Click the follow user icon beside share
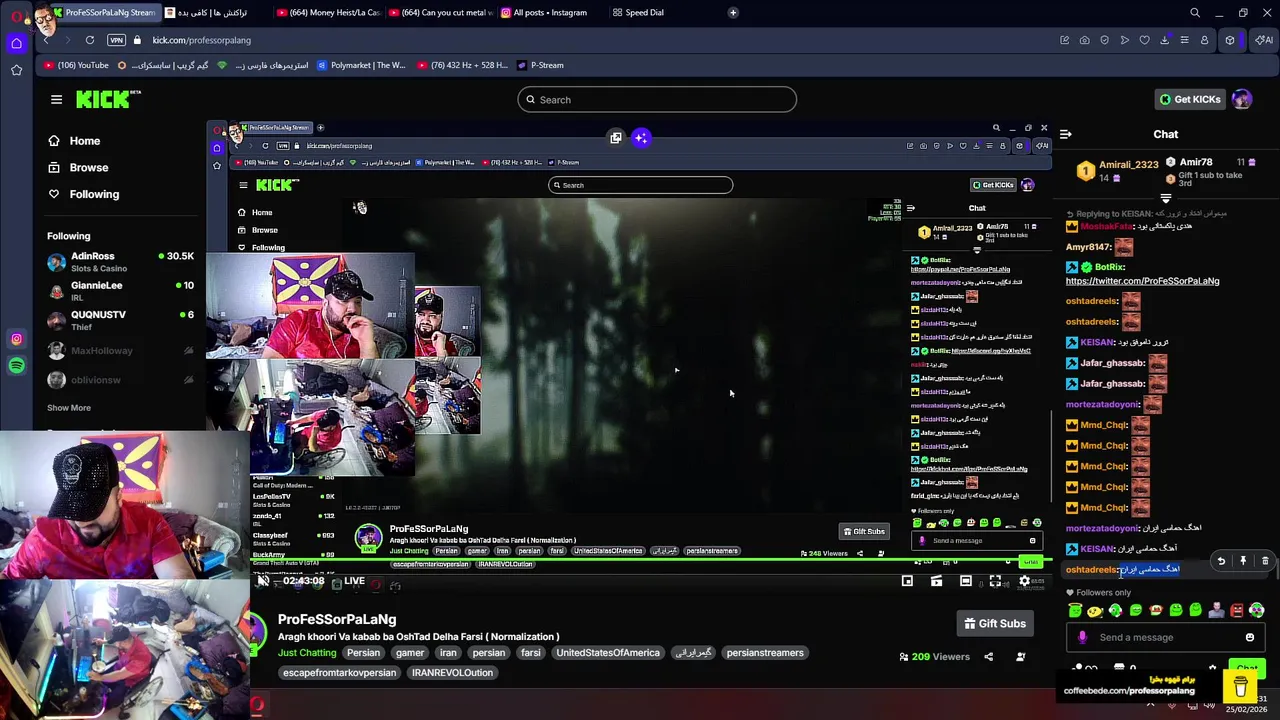Viewport: 1280px width, 720px height. pos(1020,657)
